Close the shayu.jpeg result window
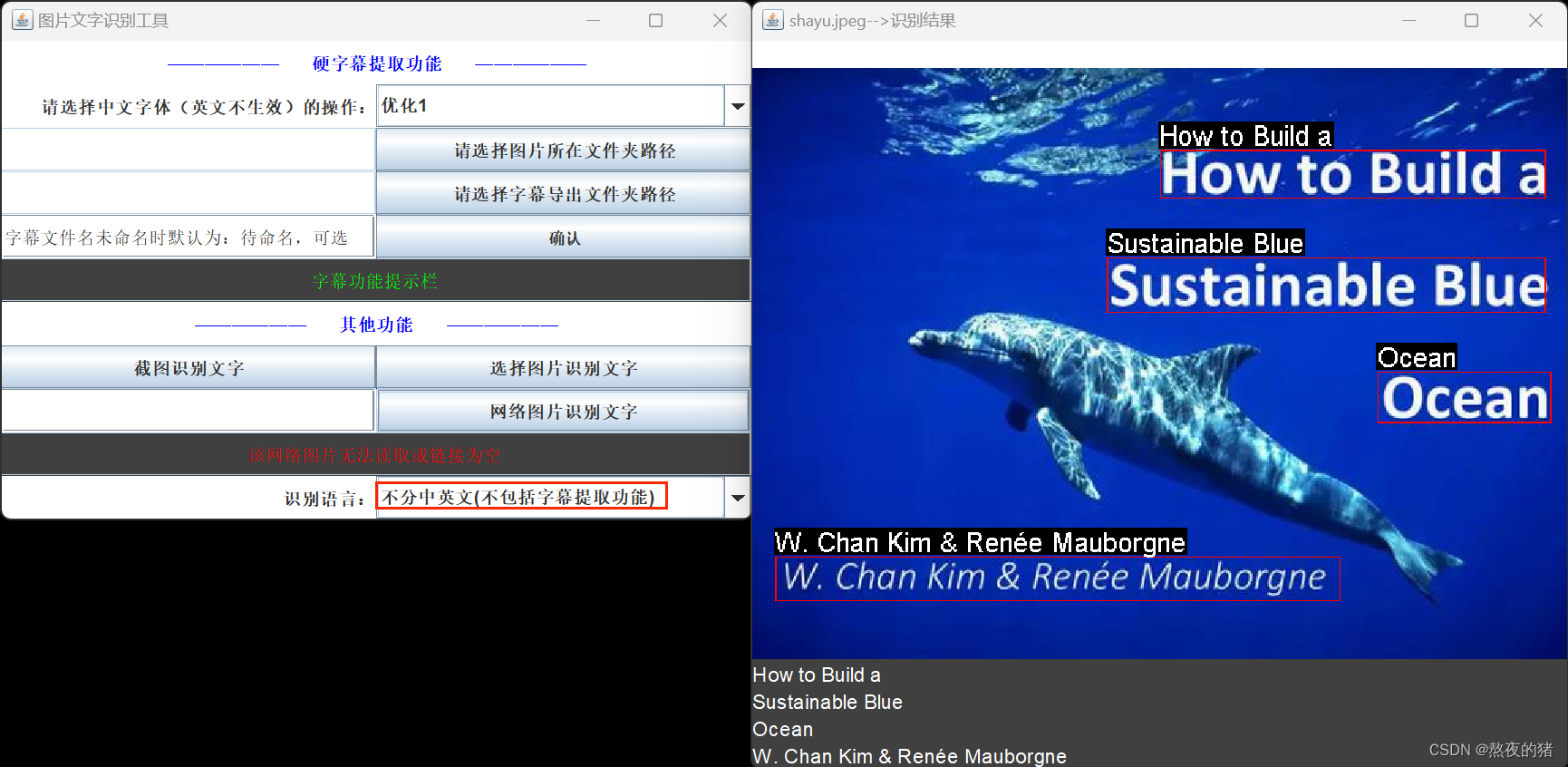 [1535, 20]
